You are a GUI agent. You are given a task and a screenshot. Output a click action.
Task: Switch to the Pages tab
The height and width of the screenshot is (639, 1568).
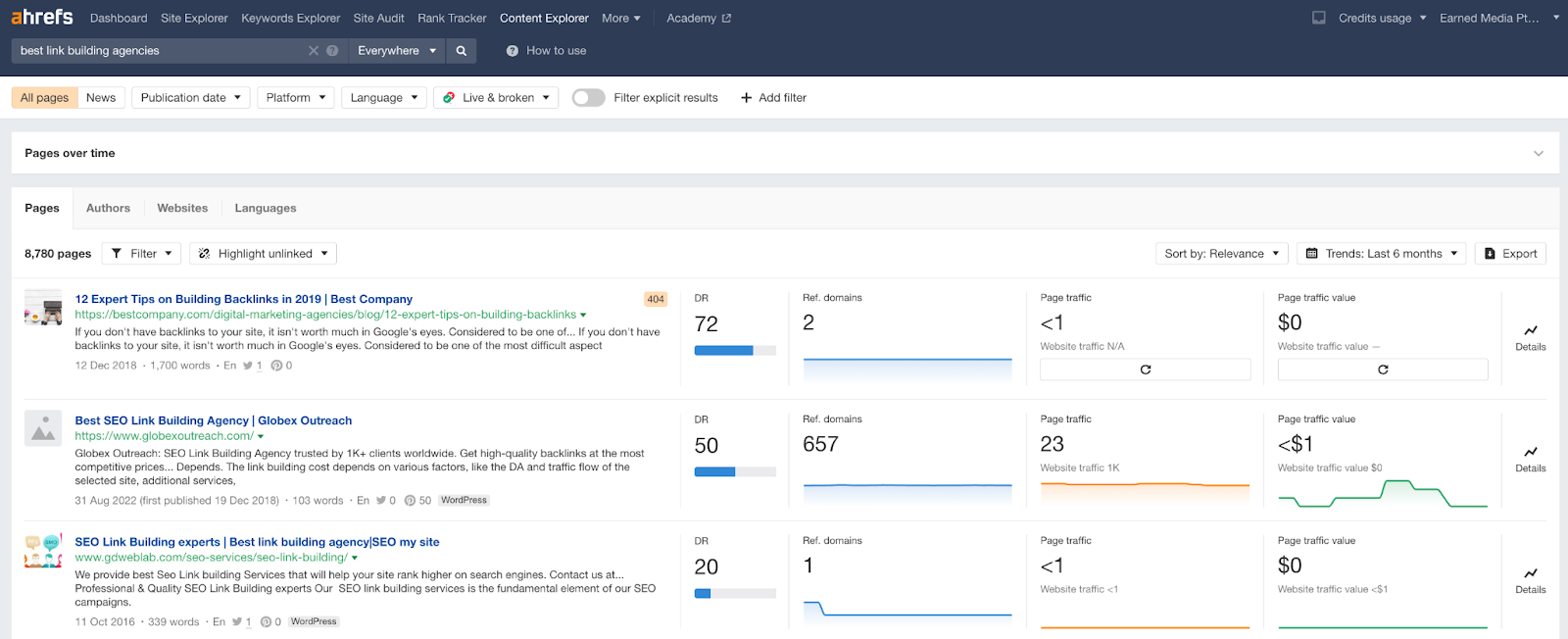42,209
